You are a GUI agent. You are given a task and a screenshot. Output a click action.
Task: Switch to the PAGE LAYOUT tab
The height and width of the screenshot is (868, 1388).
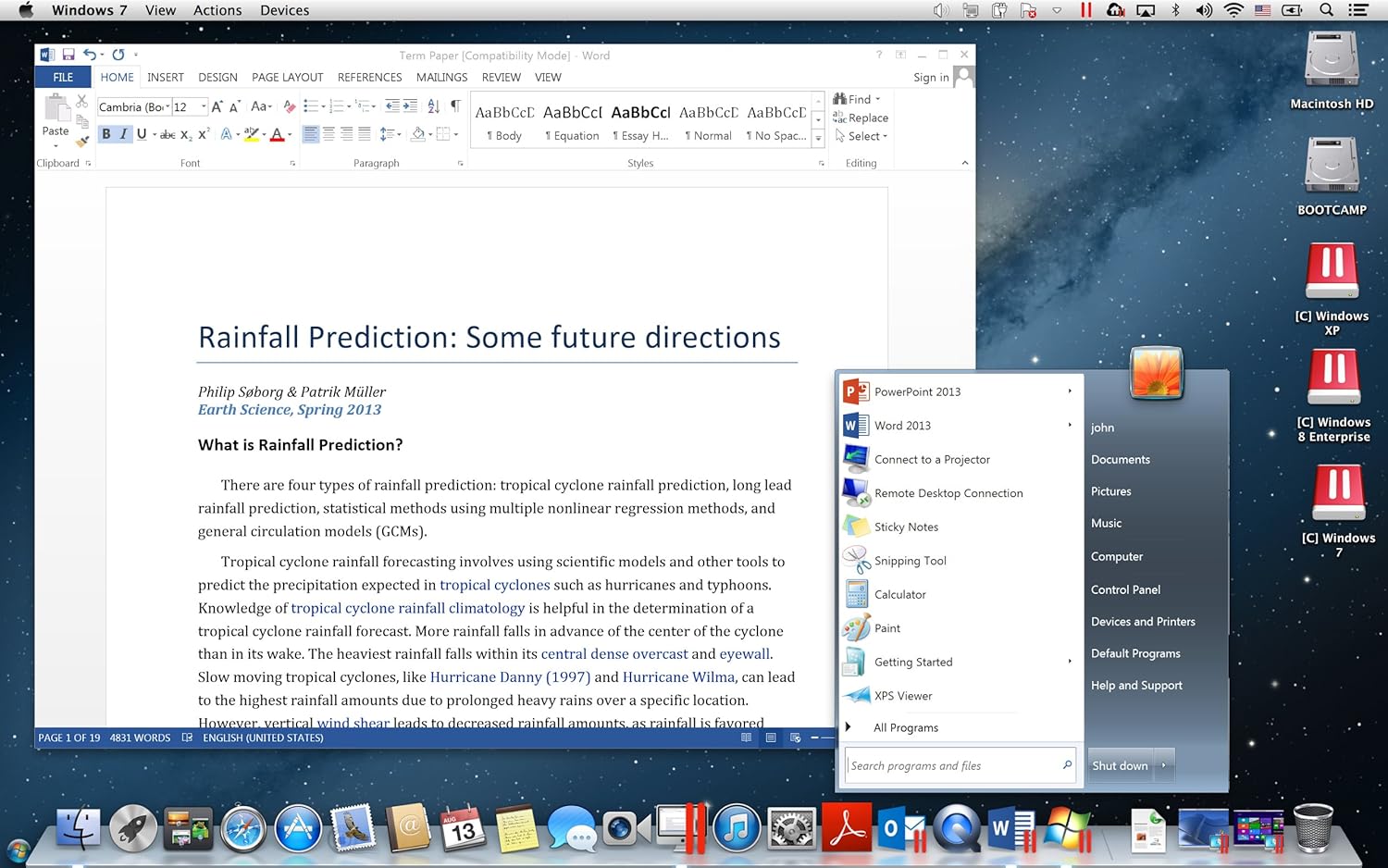pyautogui.click(x=287, y=78)
